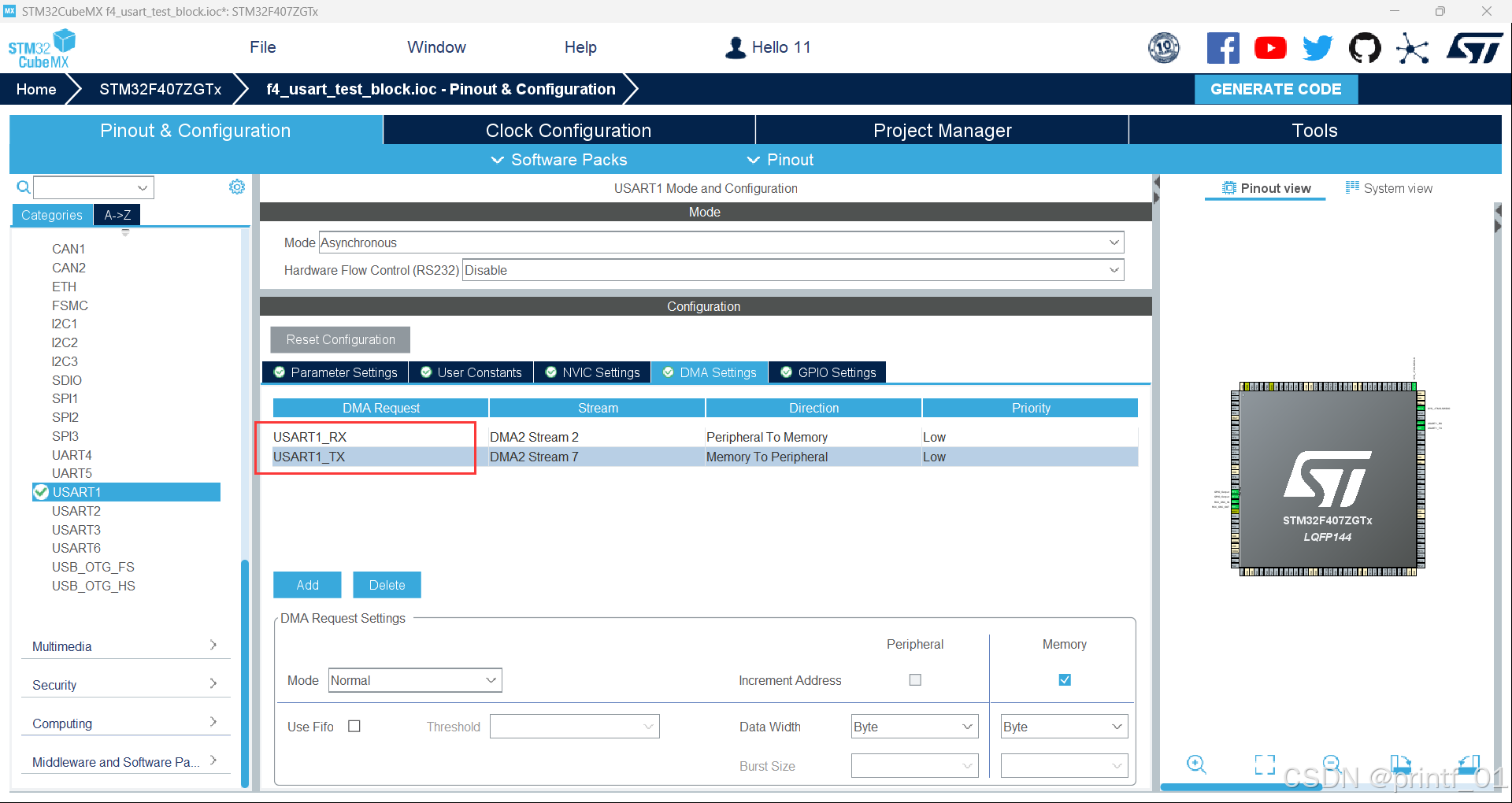The image size is (1512, 803).
Task: Open User Constants tab
Action: click(x=471, y=372)
